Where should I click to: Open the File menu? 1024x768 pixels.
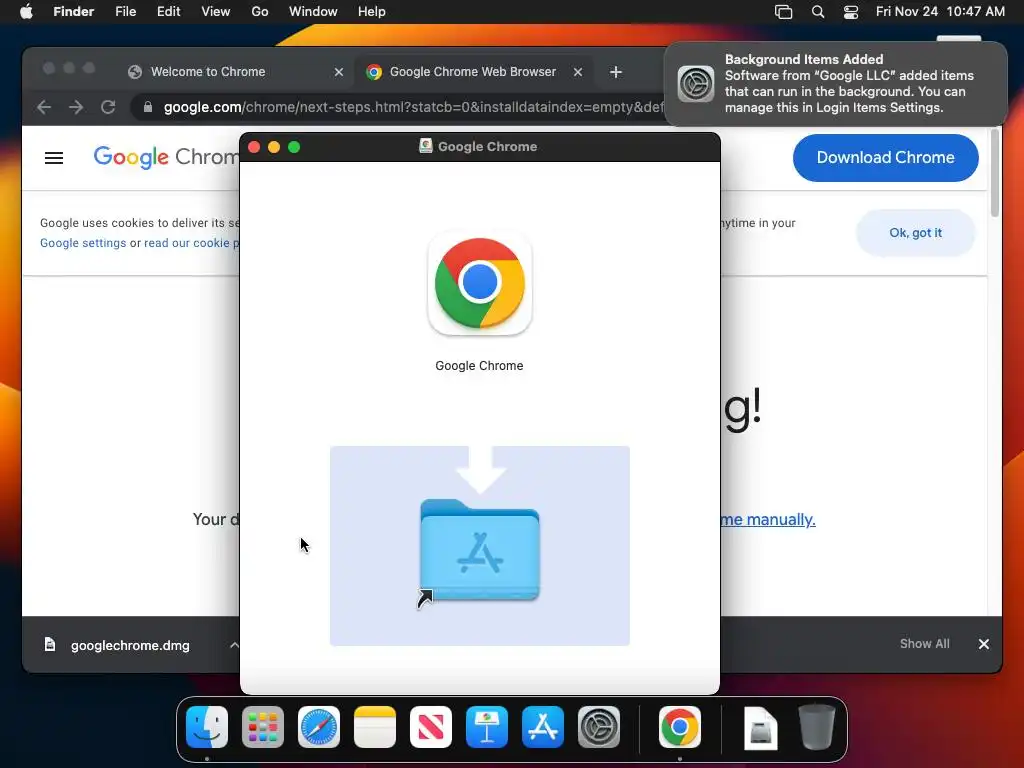point(125,12)
